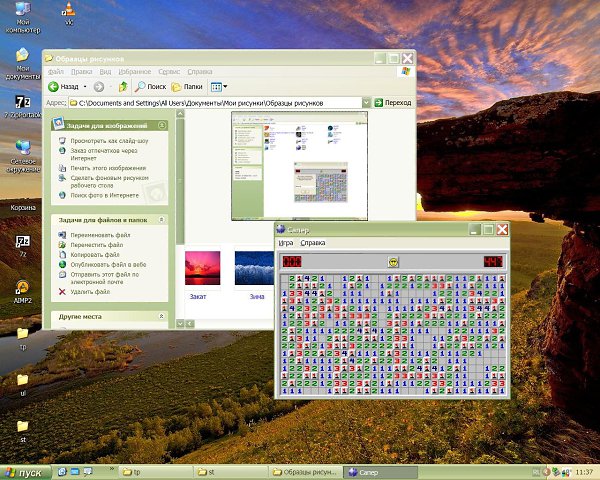The width and height of the screenshot is (600, 480).
Task: Open the Справка menu in Explorer
Action: (x=199, y=72)
